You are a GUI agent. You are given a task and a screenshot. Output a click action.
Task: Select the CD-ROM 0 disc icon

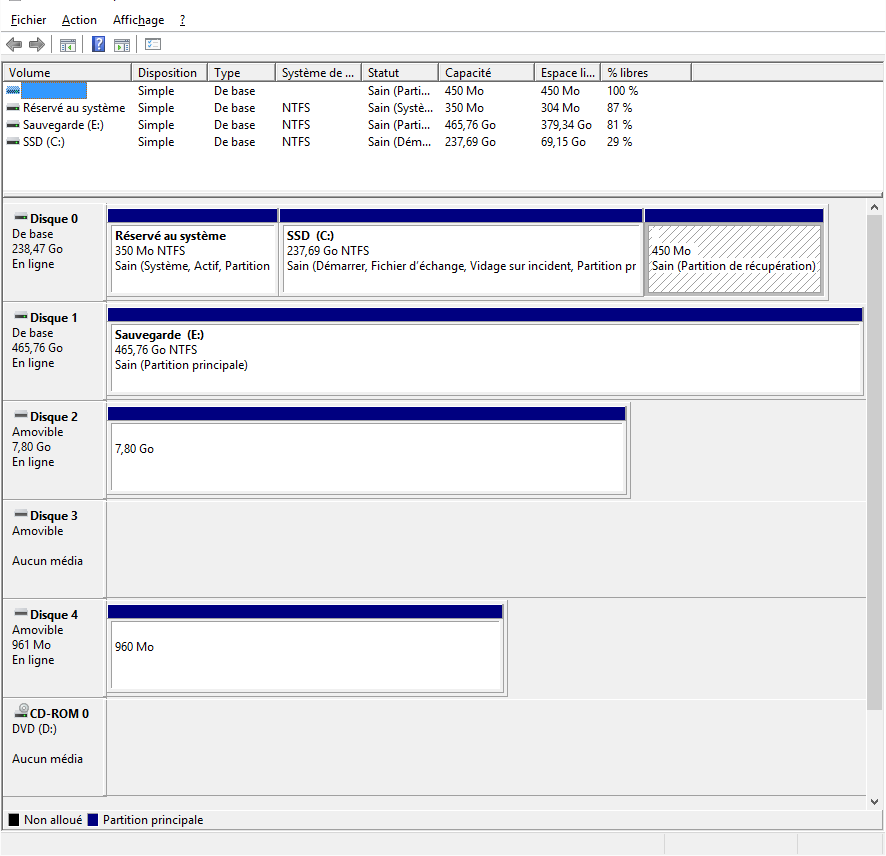21,711
